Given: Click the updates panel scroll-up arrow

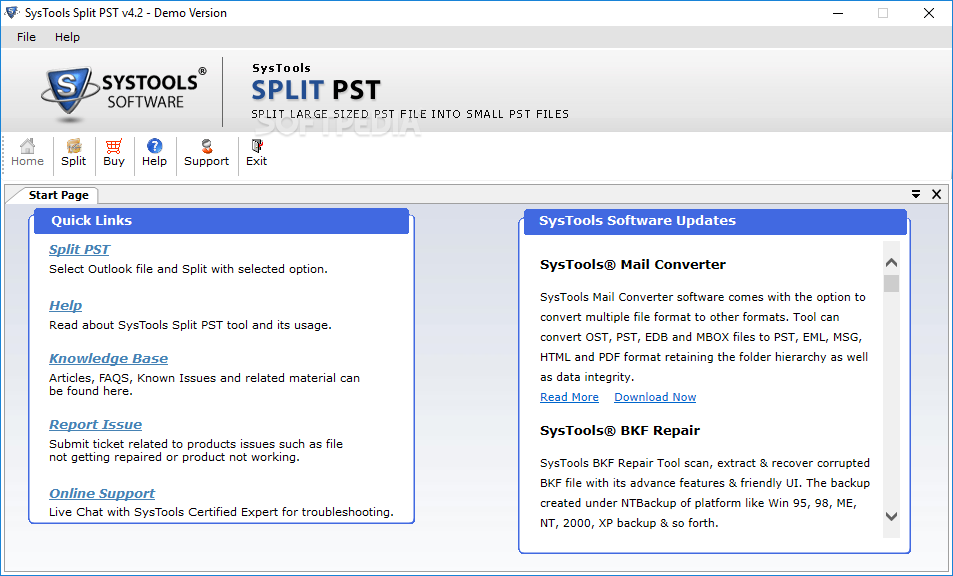Looking at the screenshot, I should point(892,262).
